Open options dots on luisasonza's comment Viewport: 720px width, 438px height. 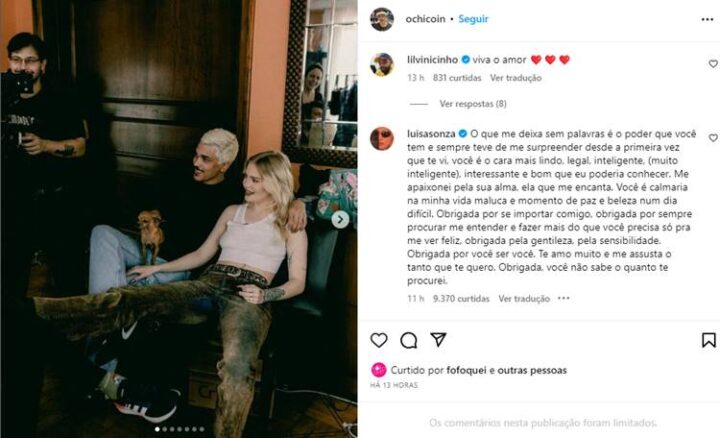point(563,298)
